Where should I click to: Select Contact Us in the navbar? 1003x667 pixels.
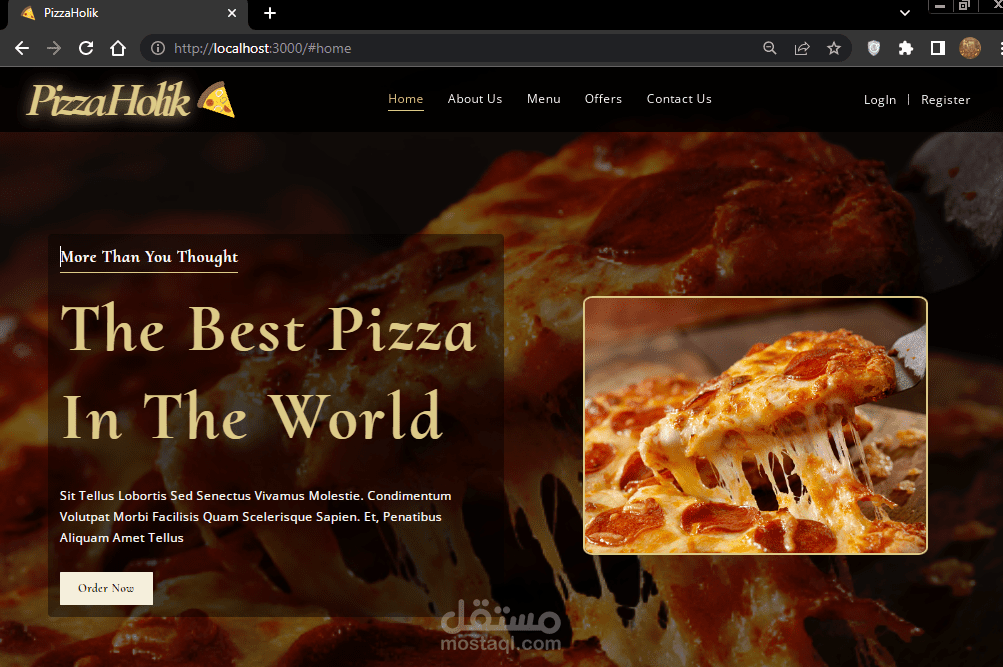click(679, 99)
